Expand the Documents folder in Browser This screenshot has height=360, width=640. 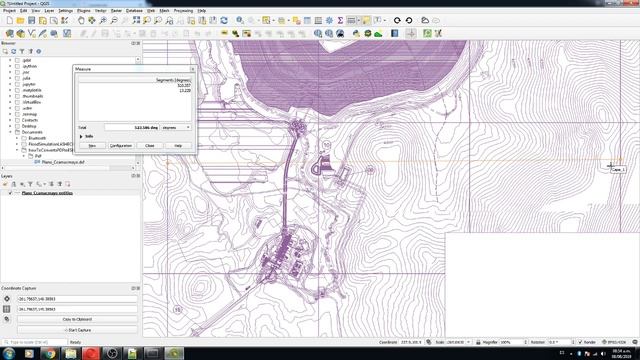tap(10, 132)
